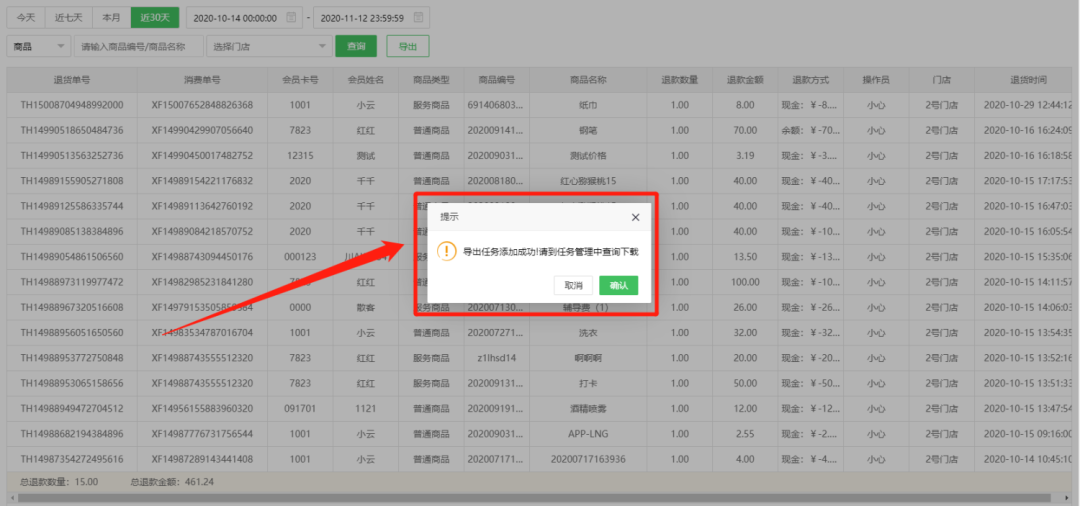Click the 退货单号 column header
This screenshot has width=1080, height=506.
coord(72,79)
